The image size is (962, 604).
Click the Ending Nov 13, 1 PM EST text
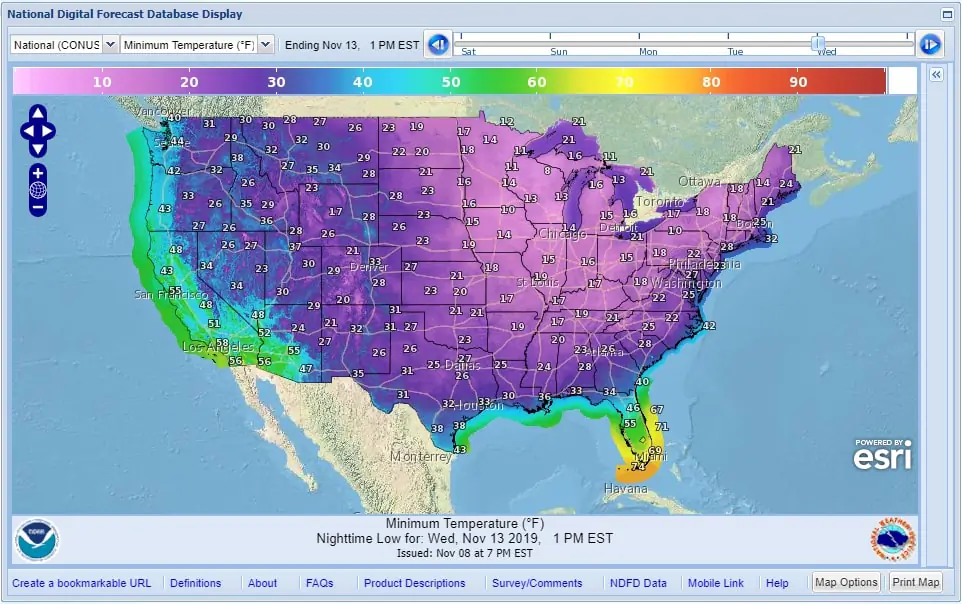coord(352,45)
